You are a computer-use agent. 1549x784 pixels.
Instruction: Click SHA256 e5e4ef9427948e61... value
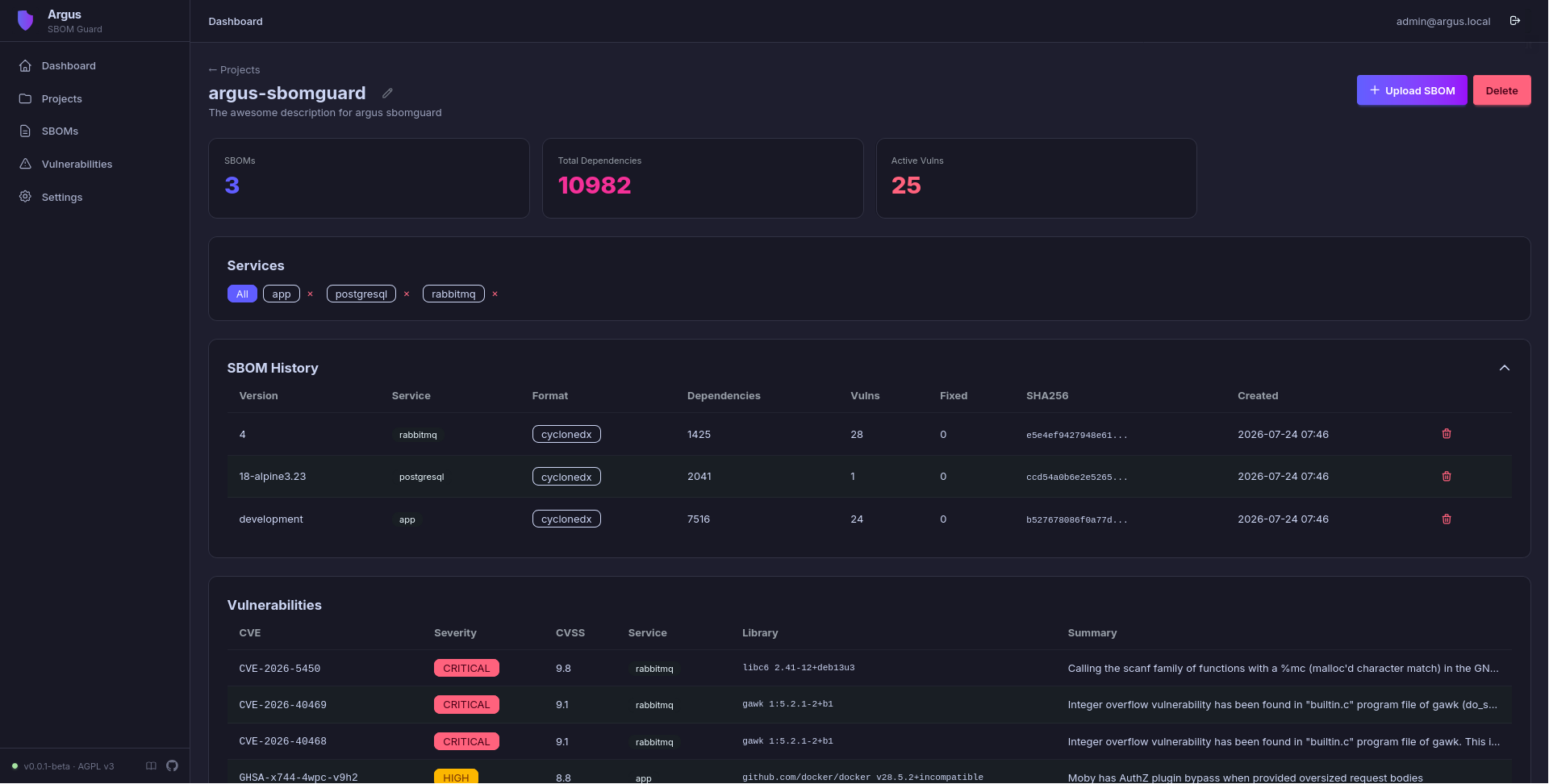[1077, 436]
